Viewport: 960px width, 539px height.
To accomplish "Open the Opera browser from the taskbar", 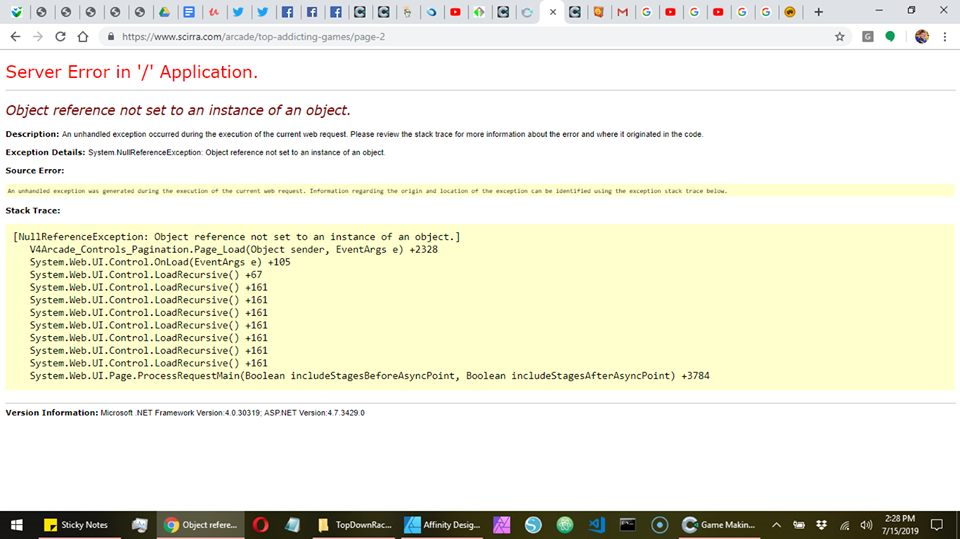I will coord(260,524).
